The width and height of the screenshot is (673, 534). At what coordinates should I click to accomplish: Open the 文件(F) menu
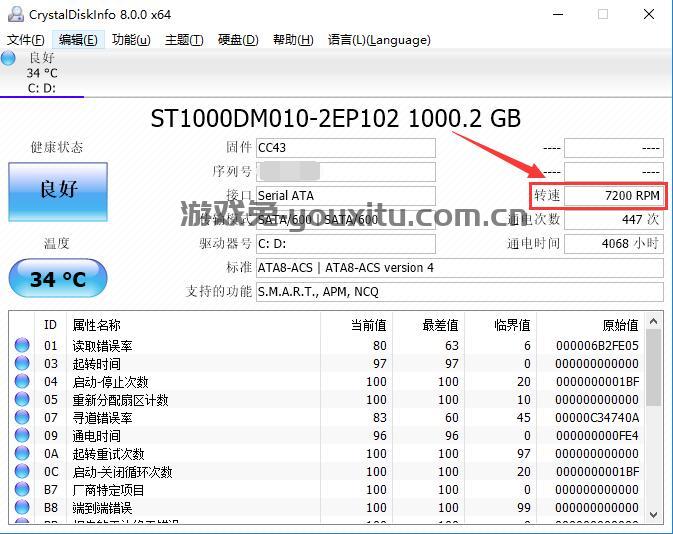tap(26, 40)
